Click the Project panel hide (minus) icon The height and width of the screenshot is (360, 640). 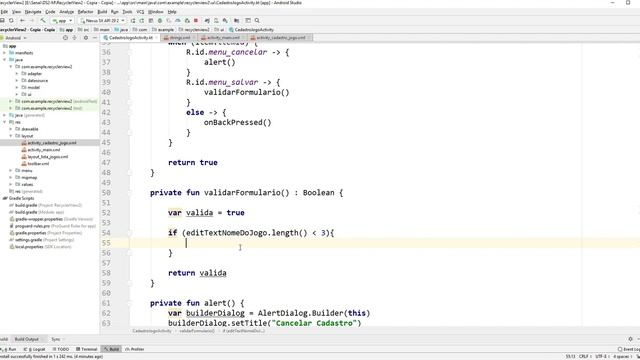(95, 38)
